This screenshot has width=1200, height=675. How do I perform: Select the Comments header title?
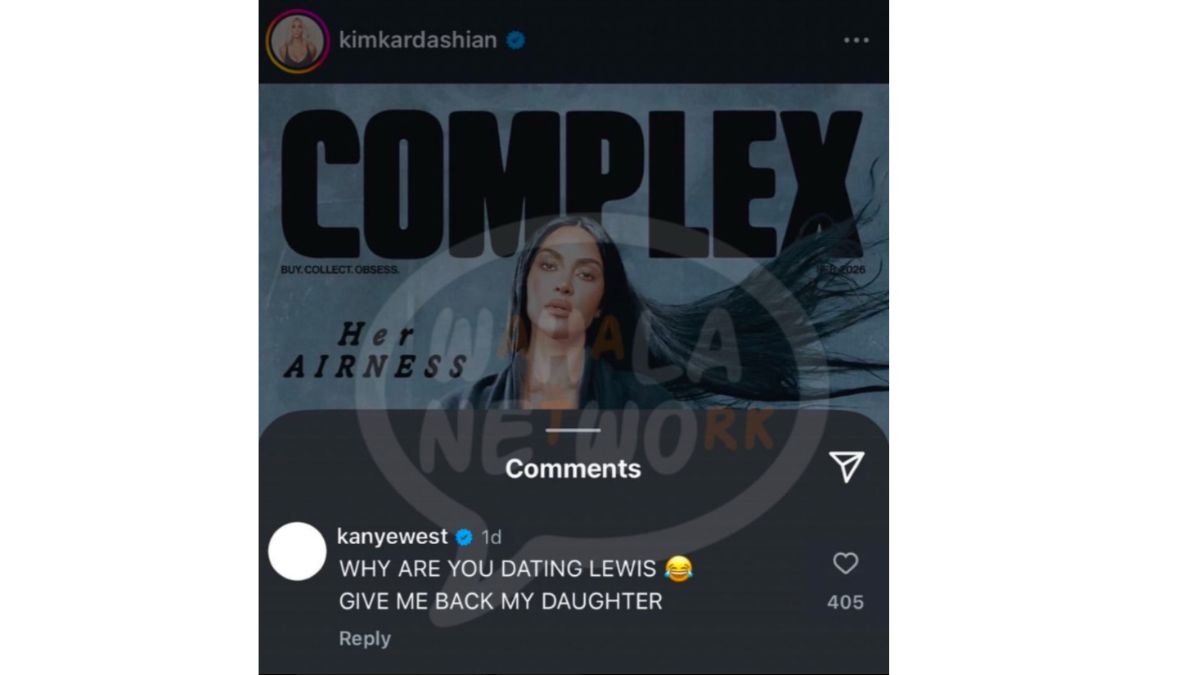pyautogui.click(x=573, y=468)
